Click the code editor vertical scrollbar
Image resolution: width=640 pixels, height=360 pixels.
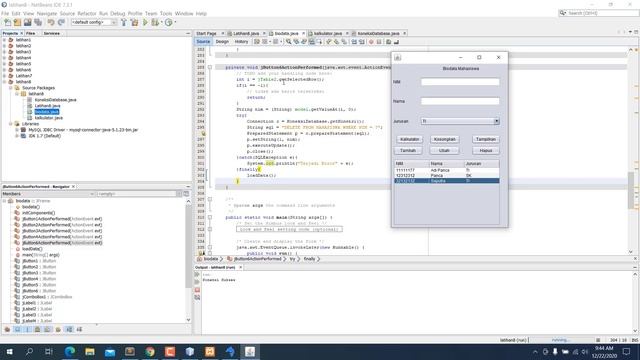[x=631, y=150]
